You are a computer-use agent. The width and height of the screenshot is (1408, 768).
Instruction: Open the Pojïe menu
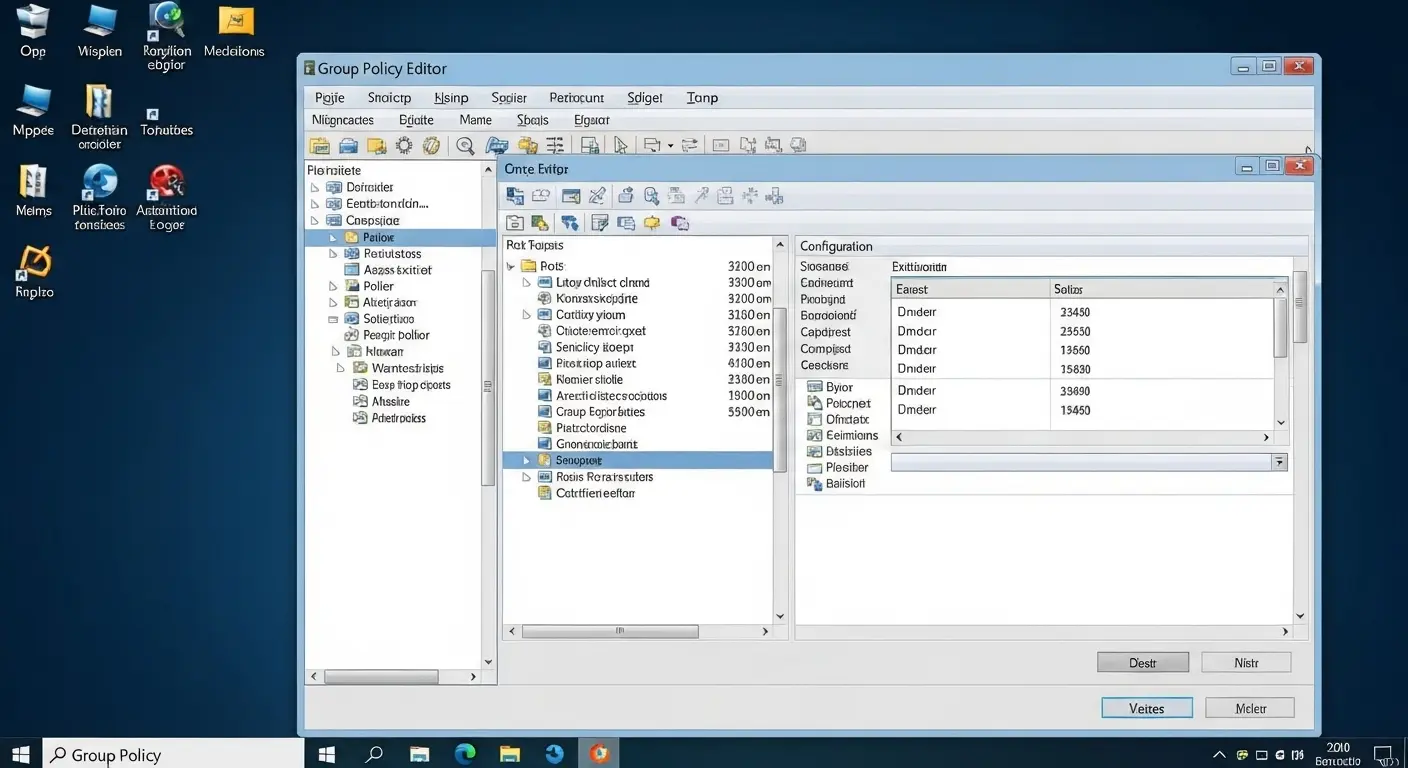click(x=330, y=98)
